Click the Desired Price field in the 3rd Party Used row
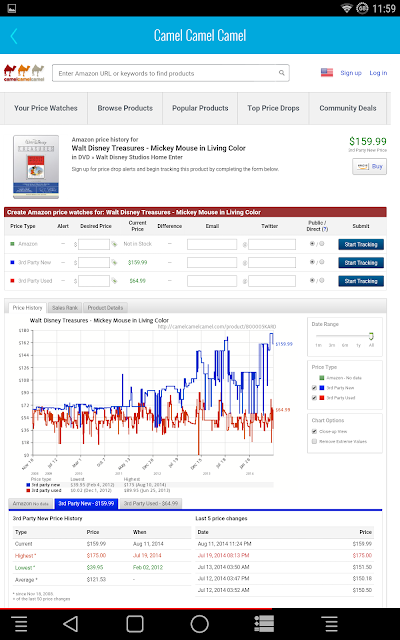This screenshot has height=640, width=400. [x=94, y=281]
